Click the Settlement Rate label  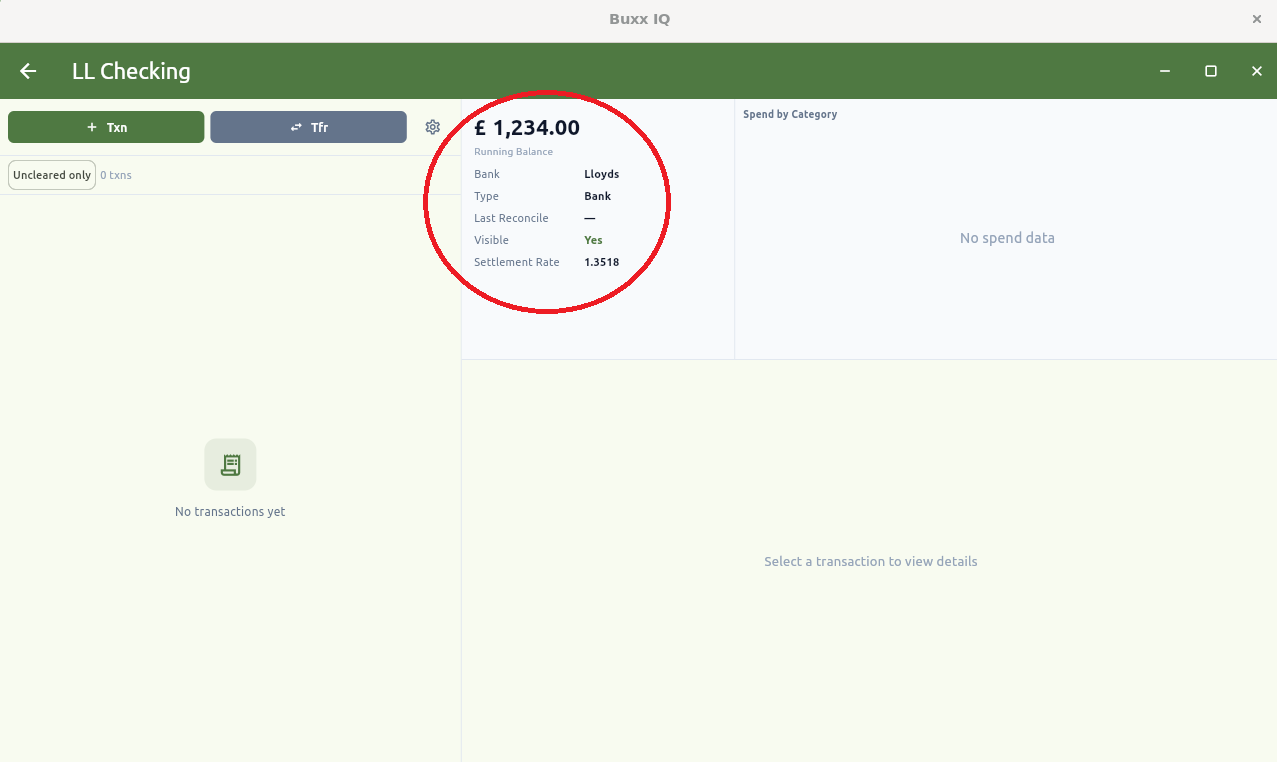tap(517, 262)
